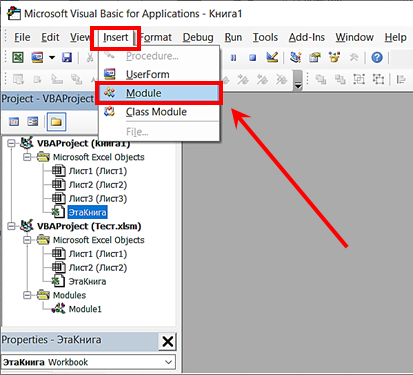
Task: Click the Quick Info icon on the Edit toolbar
Action: 57,79
